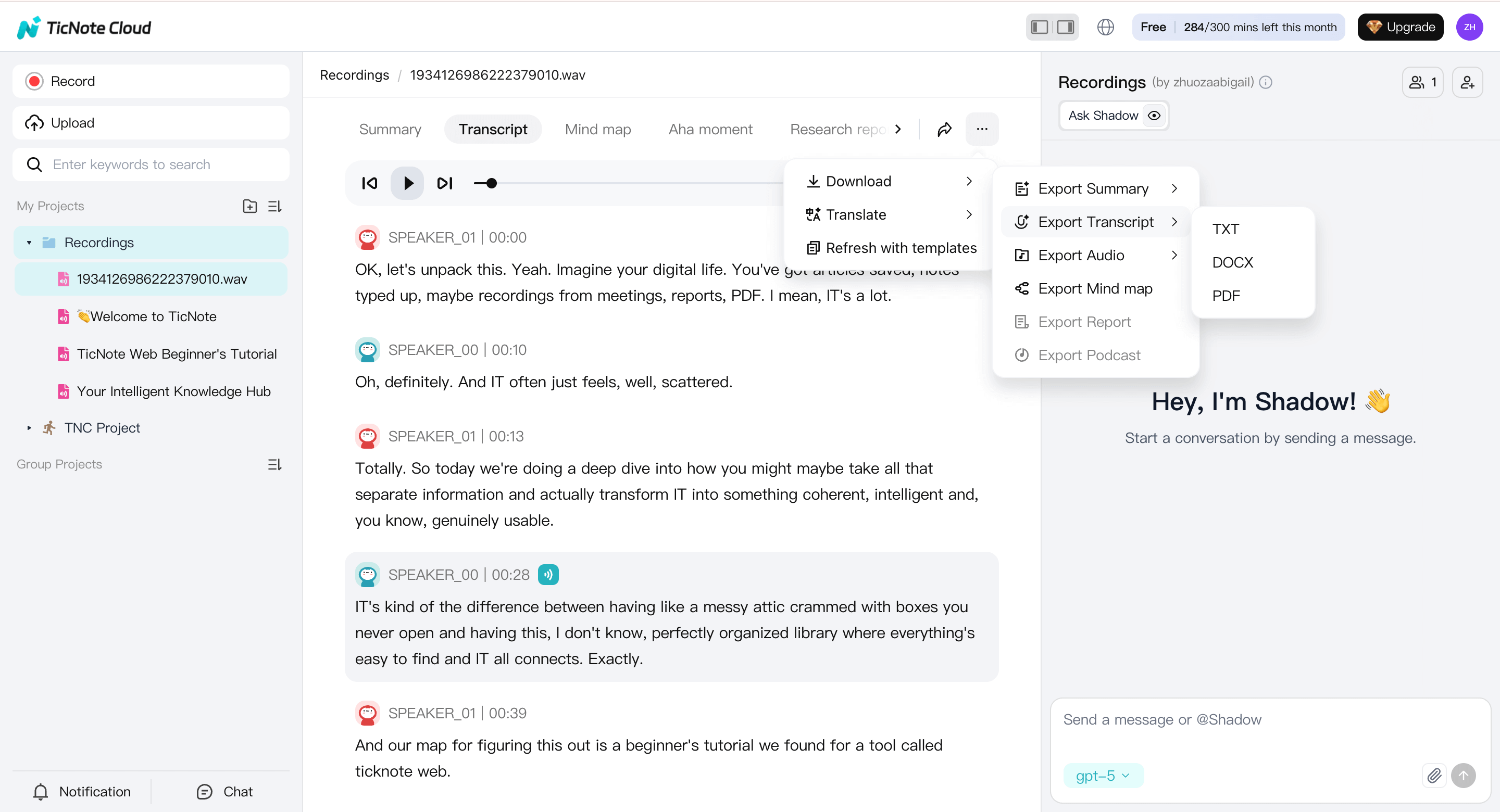
Task: Expand the TNC Project
Action: tap(29, 427)
